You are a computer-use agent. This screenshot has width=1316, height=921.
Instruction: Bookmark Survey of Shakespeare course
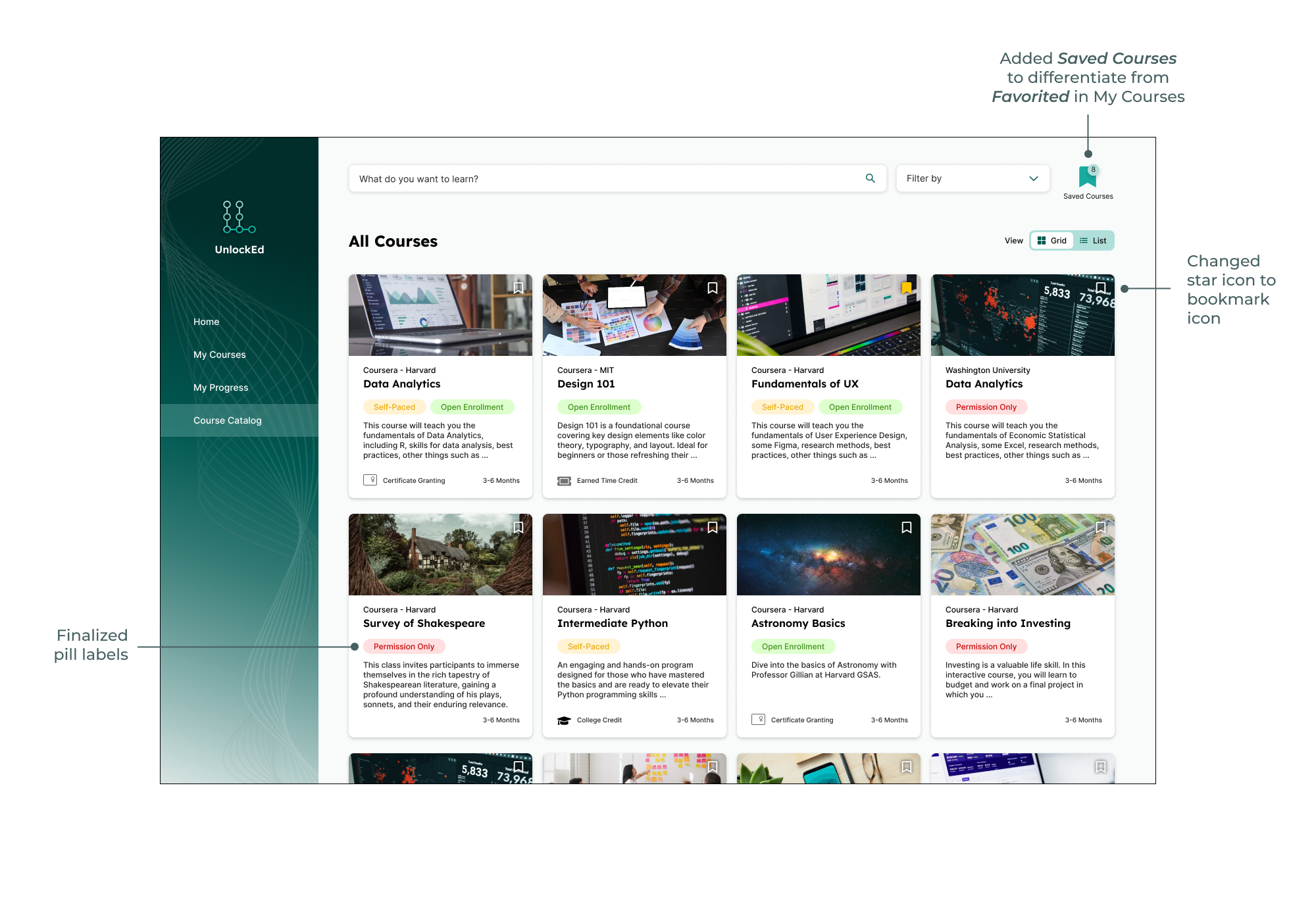click(519, 528)
